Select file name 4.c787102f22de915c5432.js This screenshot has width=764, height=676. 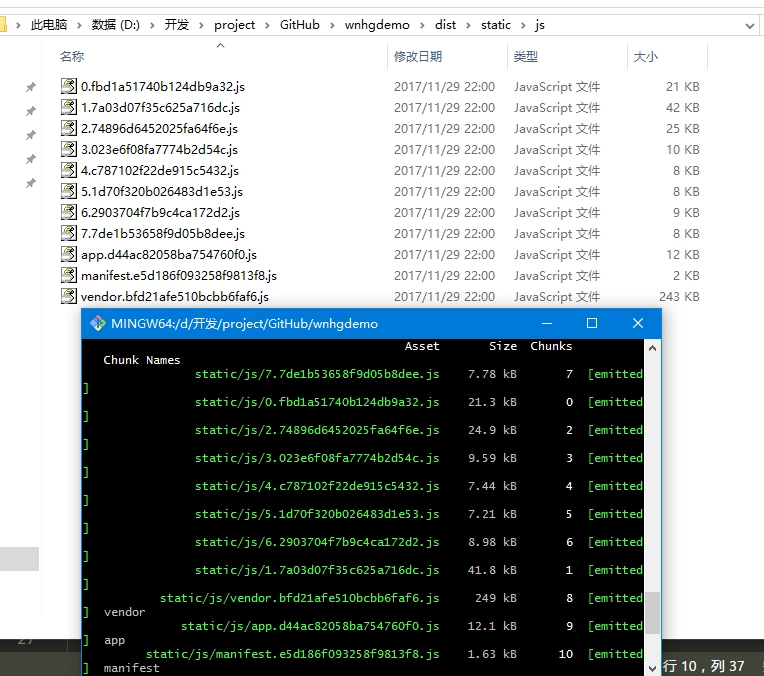160,171
